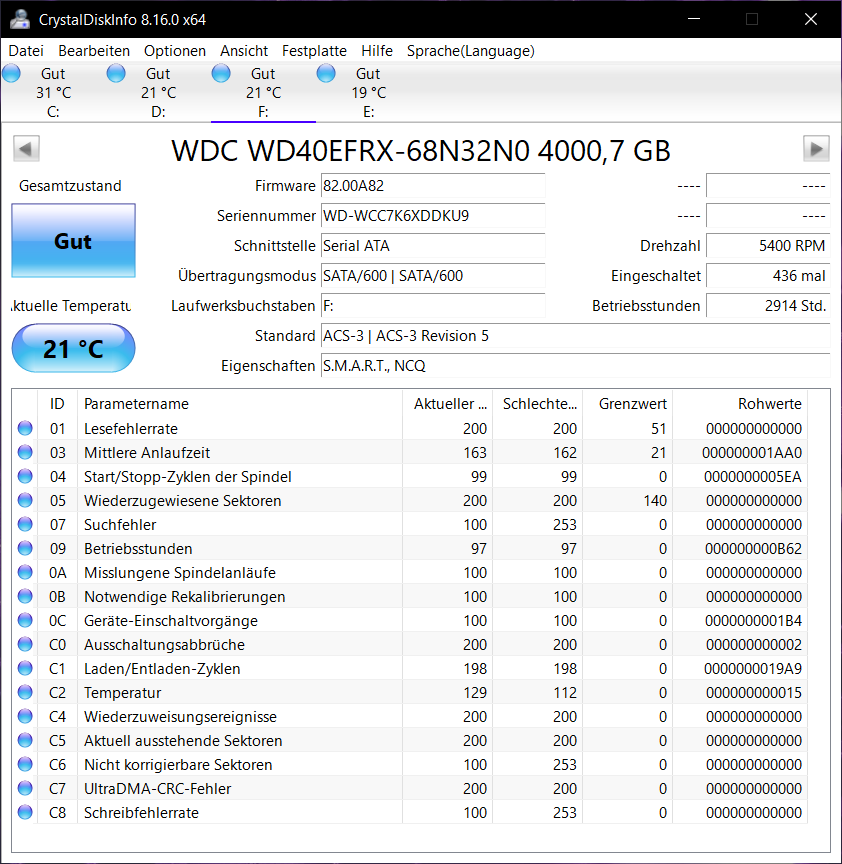This screenshot has height=864, width=842.
Task: Click status icon for Nicht korrigierbare Sektoren row
Action: tap(25, 764)
